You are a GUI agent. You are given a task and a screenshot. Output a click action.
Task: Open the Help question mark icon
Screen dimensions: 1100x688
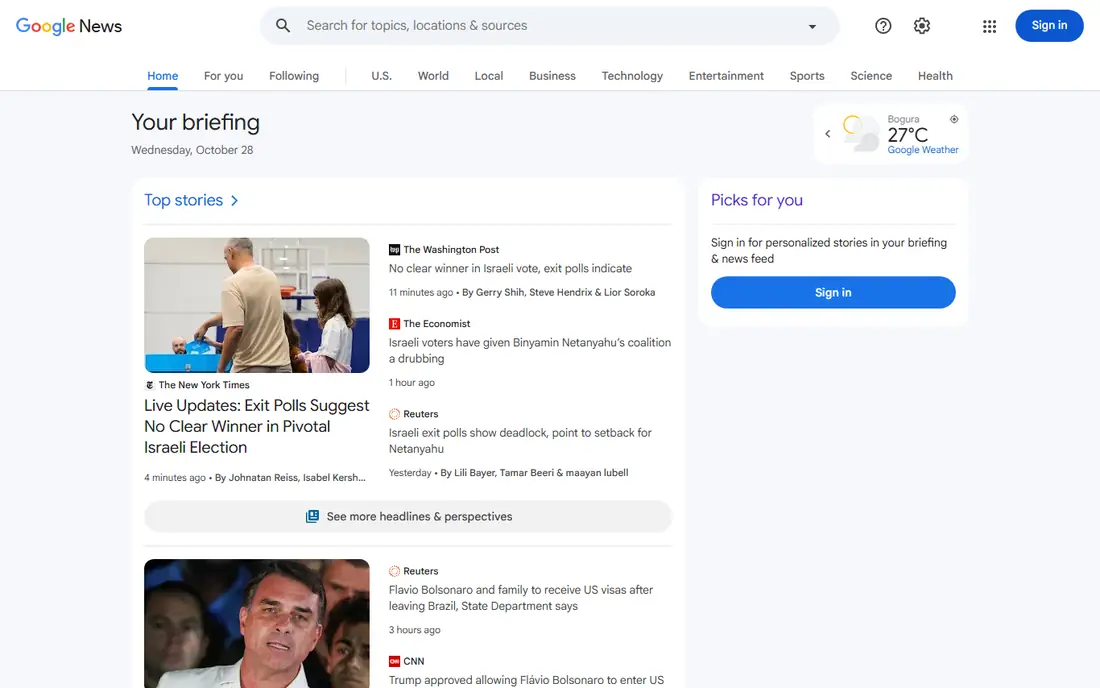883,26
